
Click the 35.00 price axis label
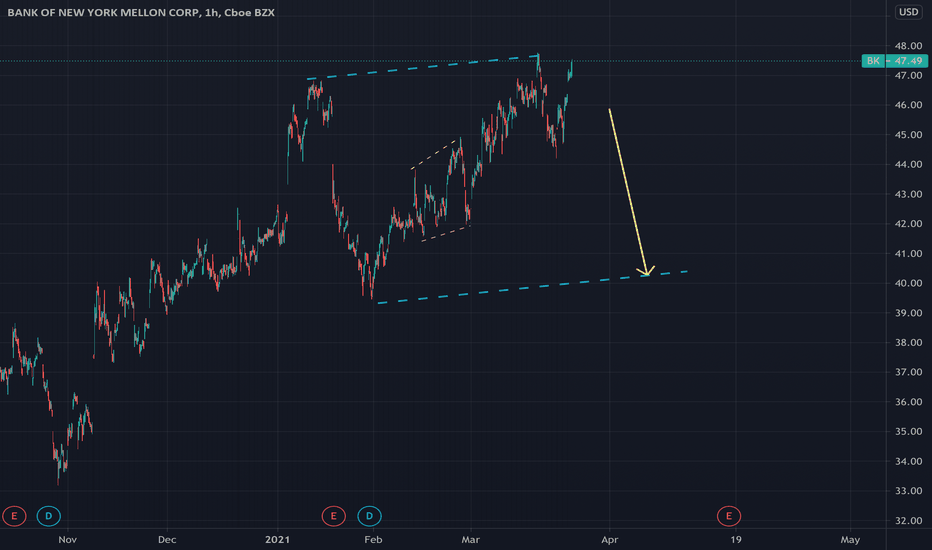click(908, 432)
